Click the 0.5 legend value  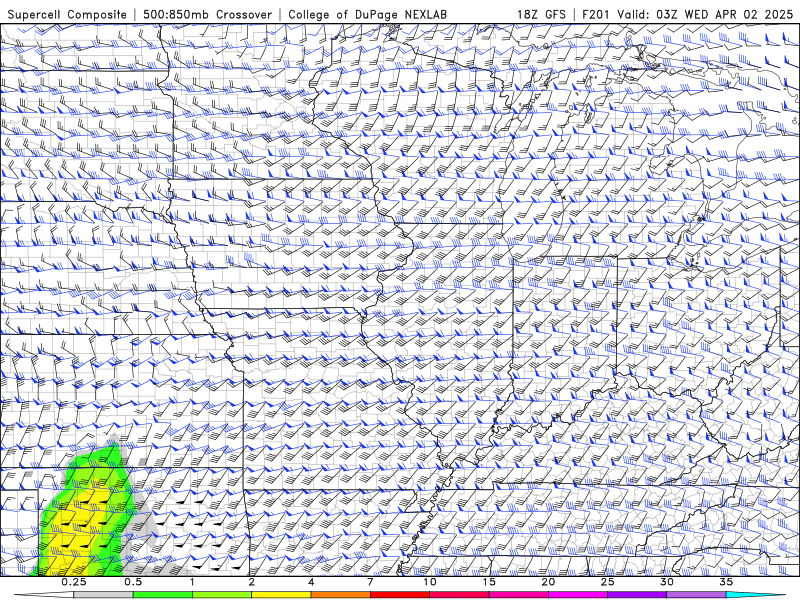click(x=133, y=582)
